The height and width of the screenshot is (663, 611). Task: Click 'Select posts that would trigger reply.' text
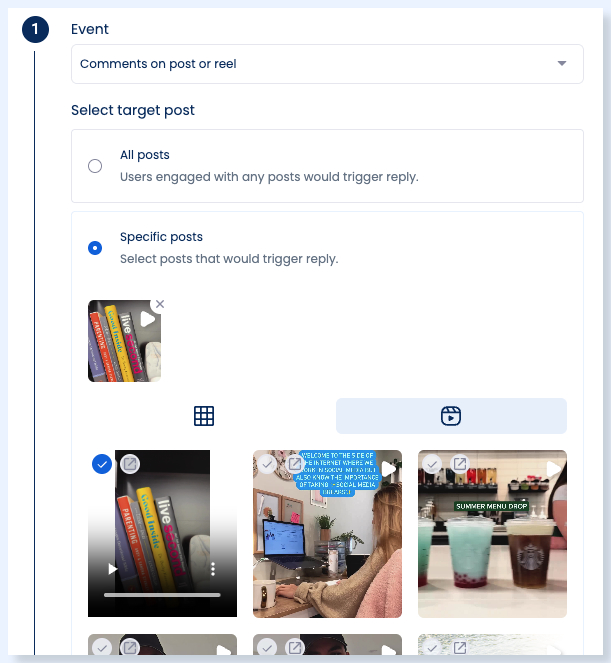(x=229, y=259)
